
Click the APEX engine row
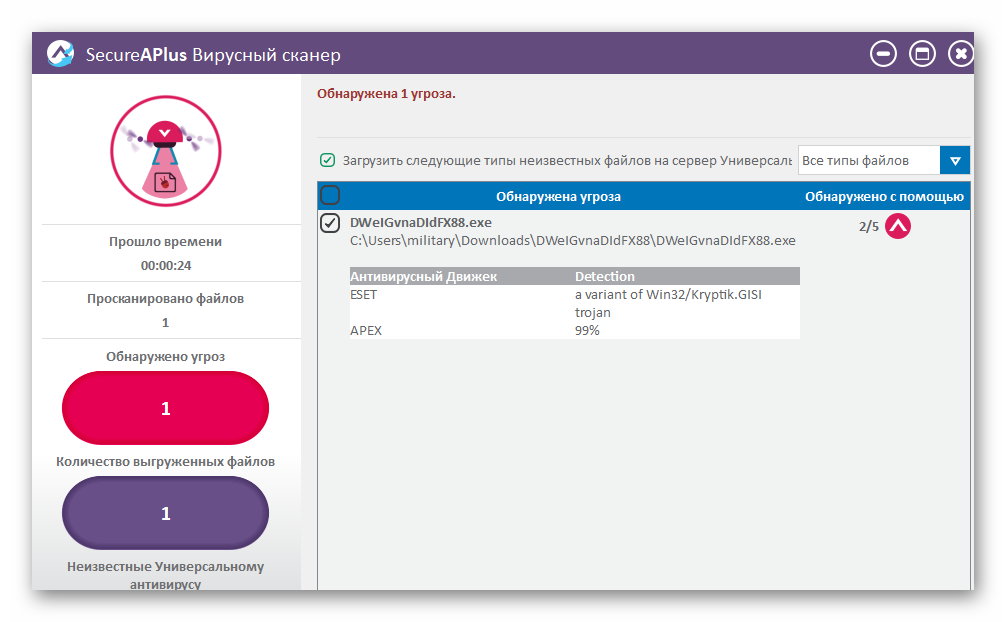(x=574, y=330)
